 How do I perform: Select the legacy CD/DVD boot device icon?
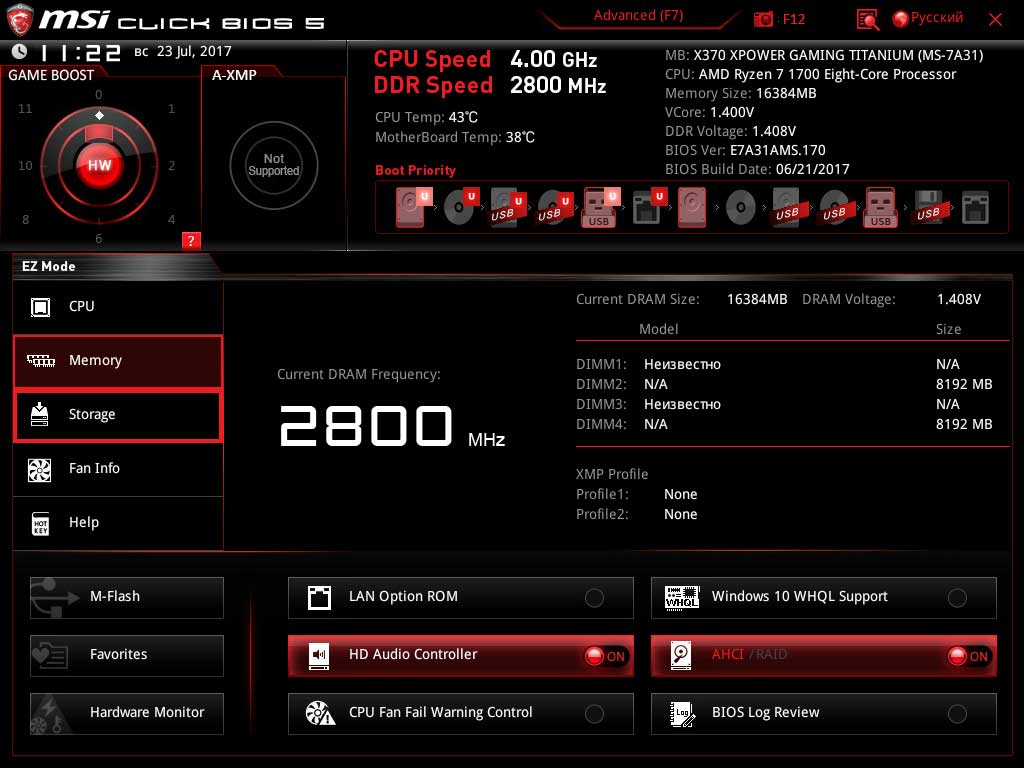[x=741, y=208]
